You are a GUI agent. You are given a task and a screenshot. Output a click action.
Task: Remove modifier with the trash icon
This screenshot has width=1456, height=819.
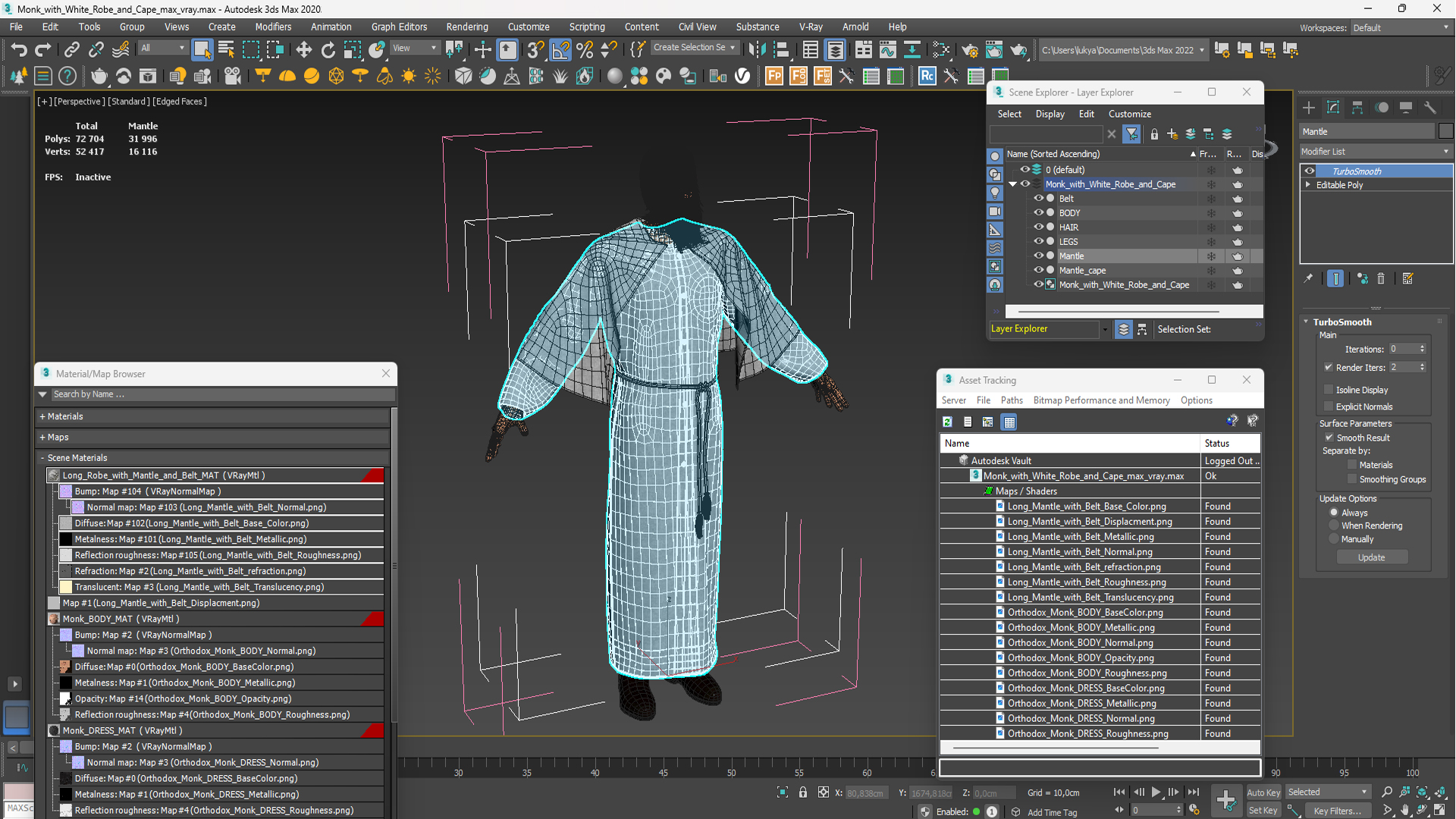point(1381,279)
